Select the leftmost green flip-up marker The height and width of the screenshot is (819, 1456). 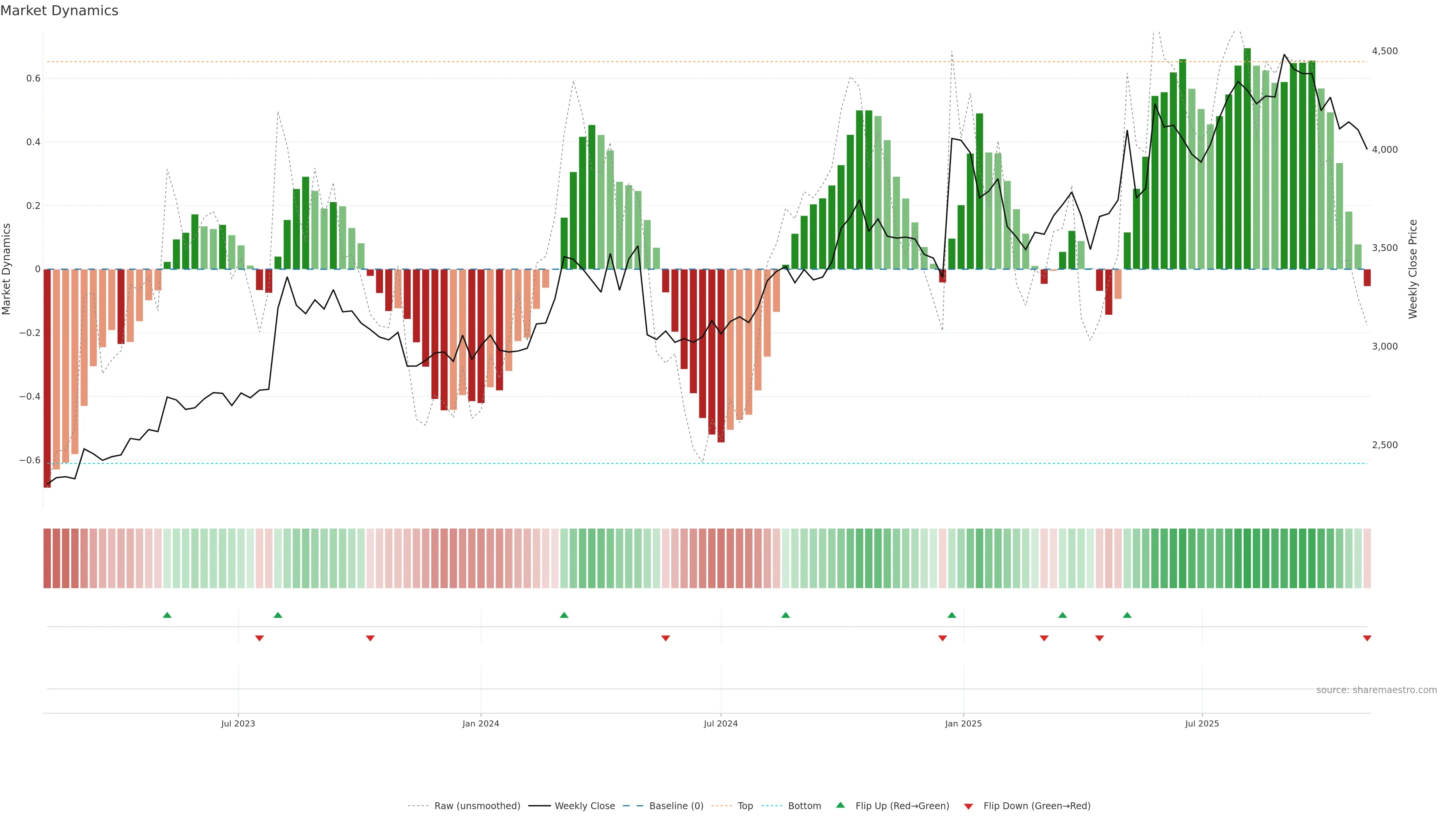click(167, 615)
